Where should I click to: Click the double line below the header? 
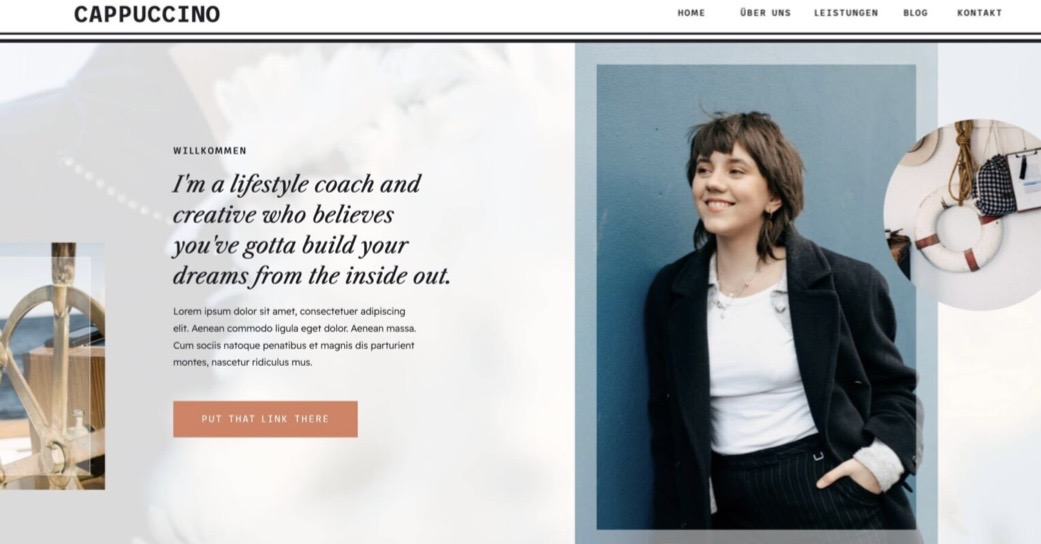point(520,37)
